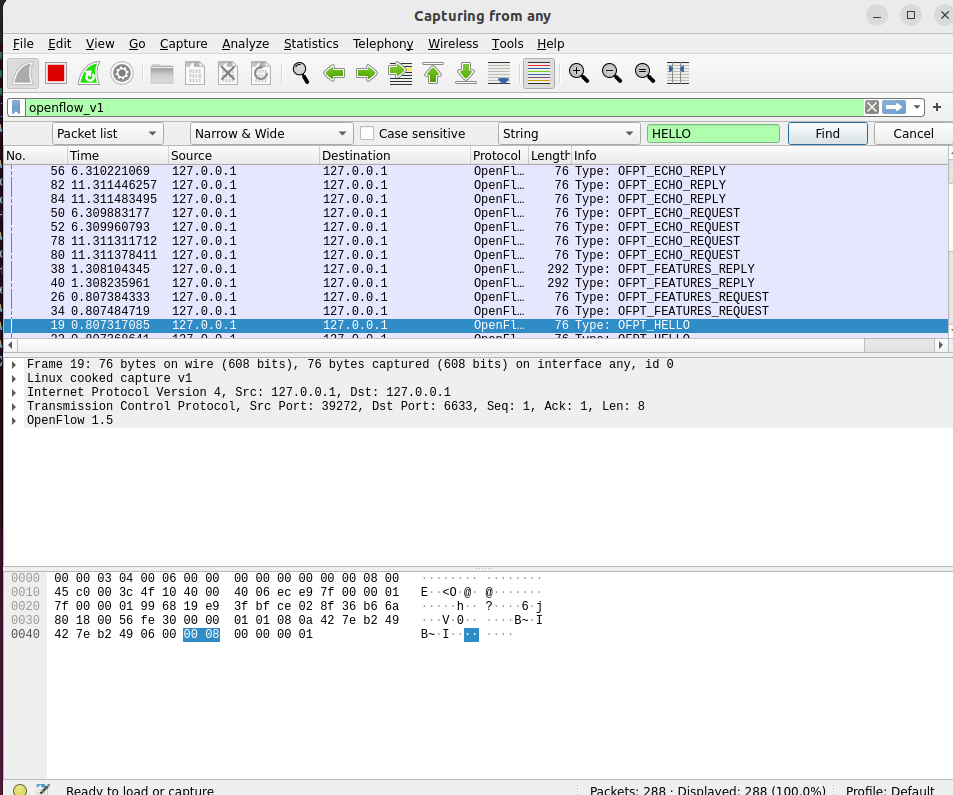The width and height of the screenshot is (953, 795).
Task: Open the String search type dropdown
Action: click(x=569, y=134)
